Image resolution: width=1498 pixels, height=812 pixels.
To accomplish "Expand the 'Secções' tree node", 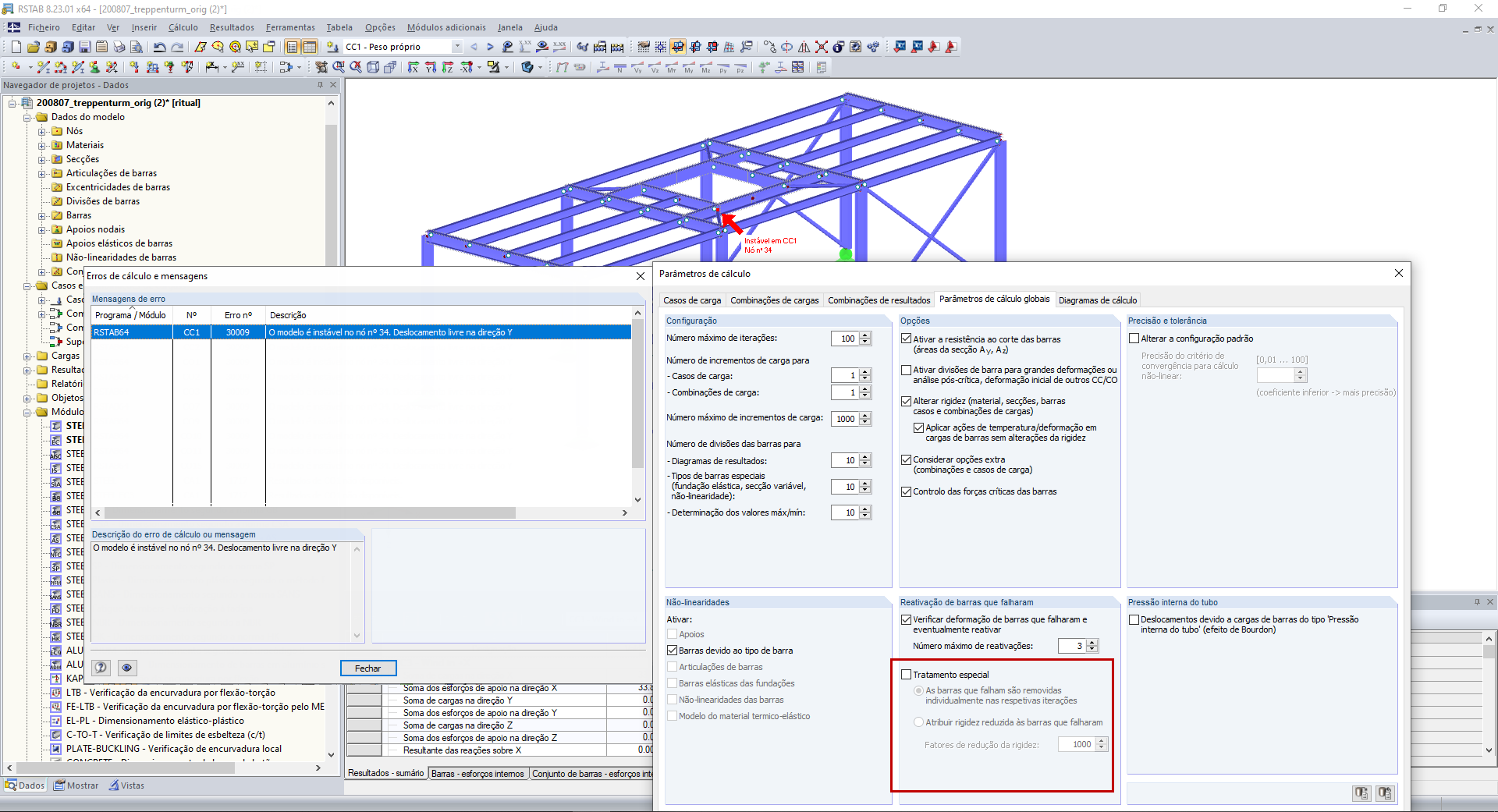I will coord(42,159).
